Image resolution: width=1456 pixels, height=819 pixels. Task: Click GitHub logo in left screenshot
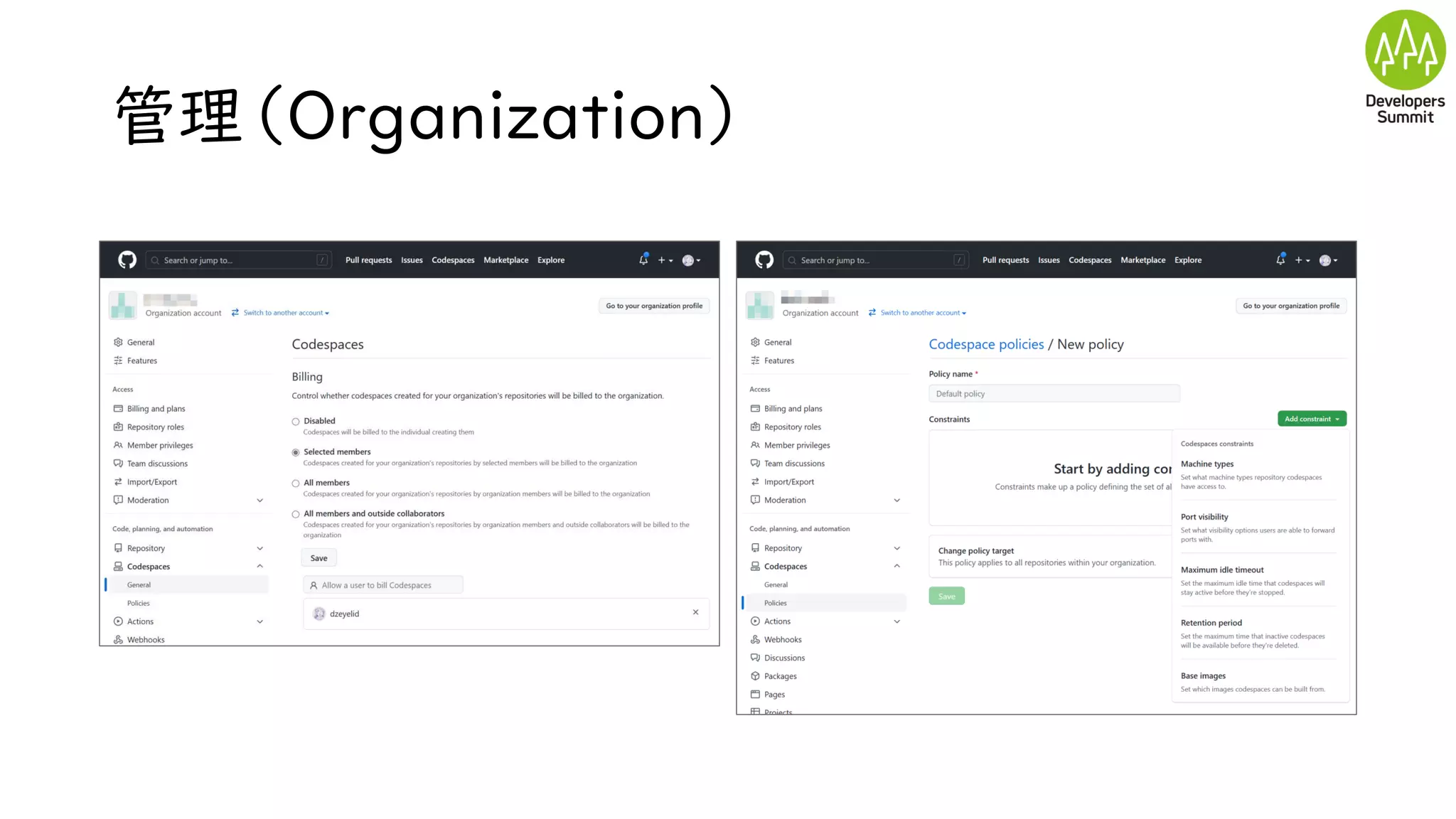click(127, 260)
